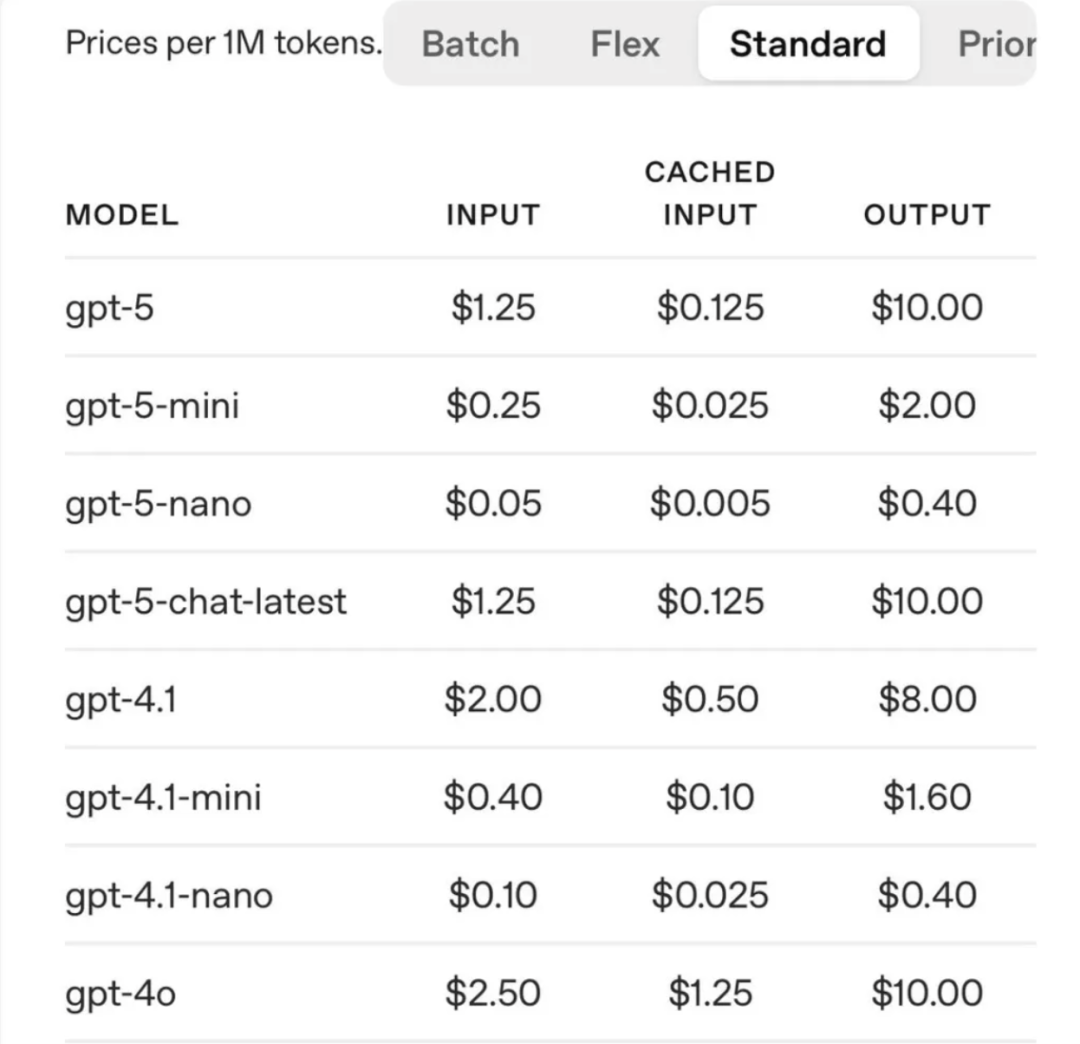
Task: Click the OUTPUT column header
Action: coord(927,215)
